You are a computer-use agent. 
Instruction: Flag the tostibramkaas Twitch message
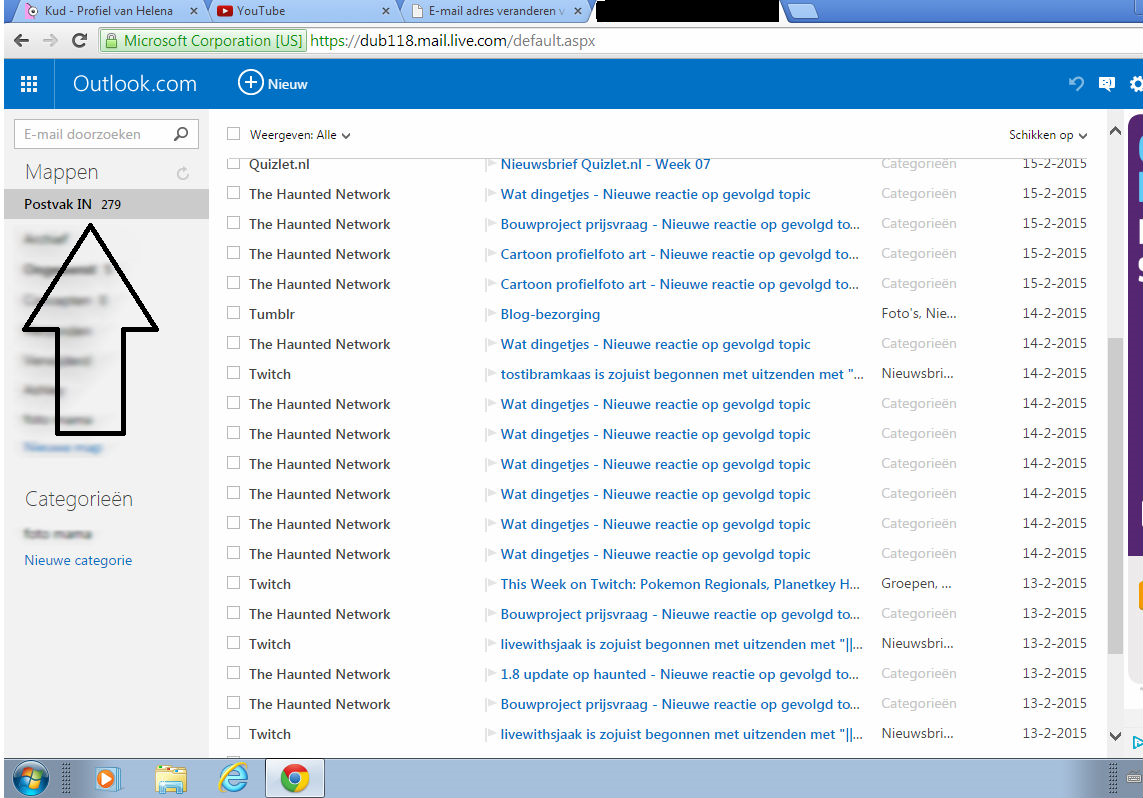pyautogui.click(x=491, y=374)
